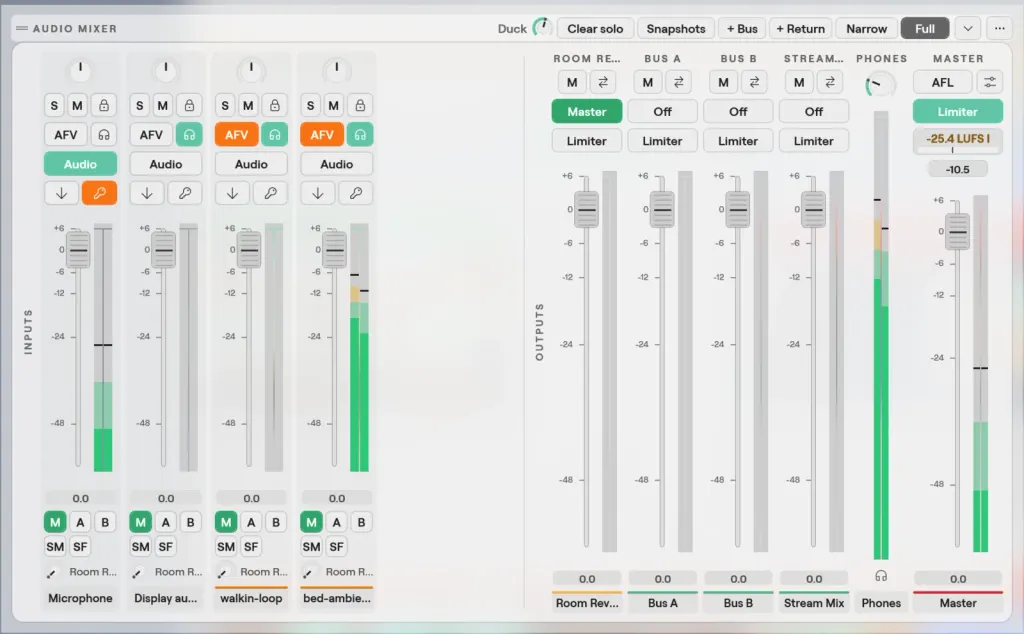Toggle headphone monitor on walkin-loop channel
This screenshot has width=1024, height=634.
(275, 135)
